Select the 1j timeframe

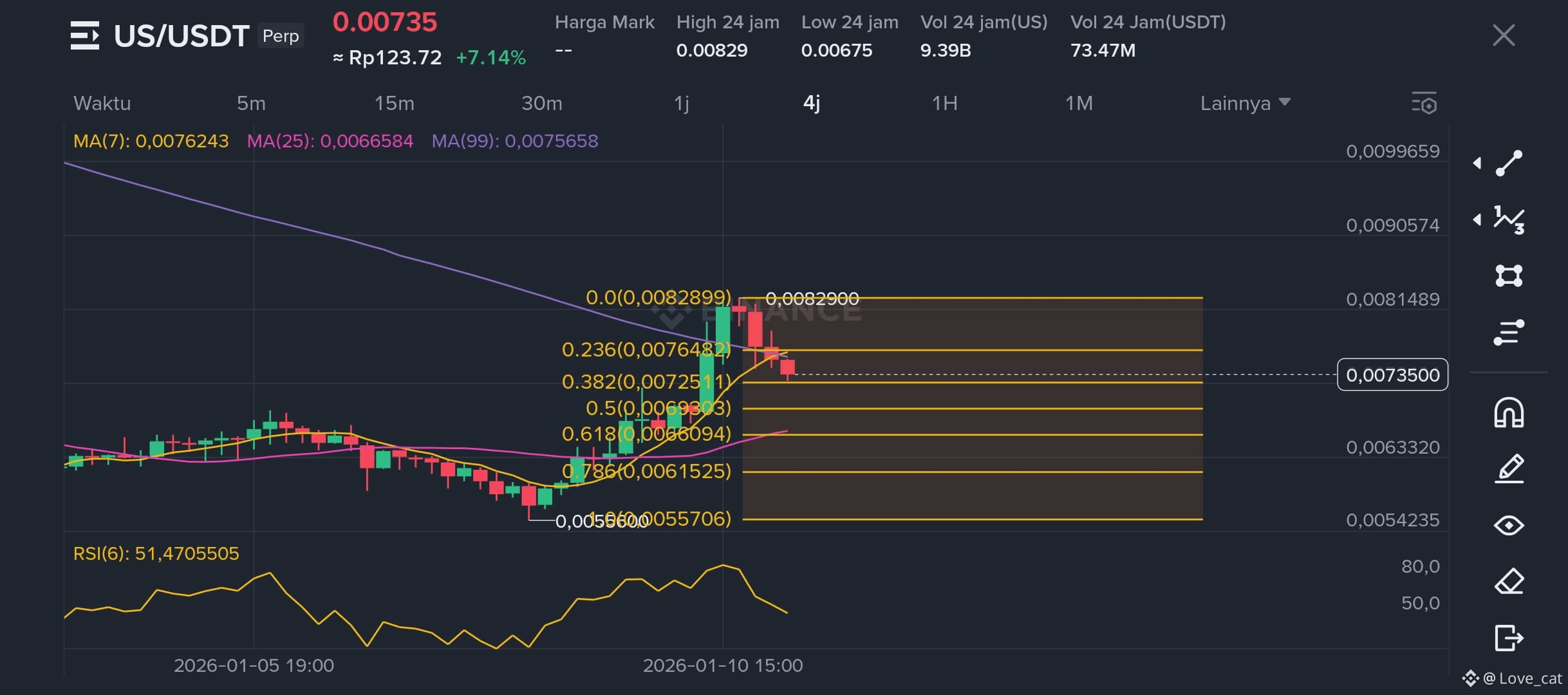click(x=681, y=104)
